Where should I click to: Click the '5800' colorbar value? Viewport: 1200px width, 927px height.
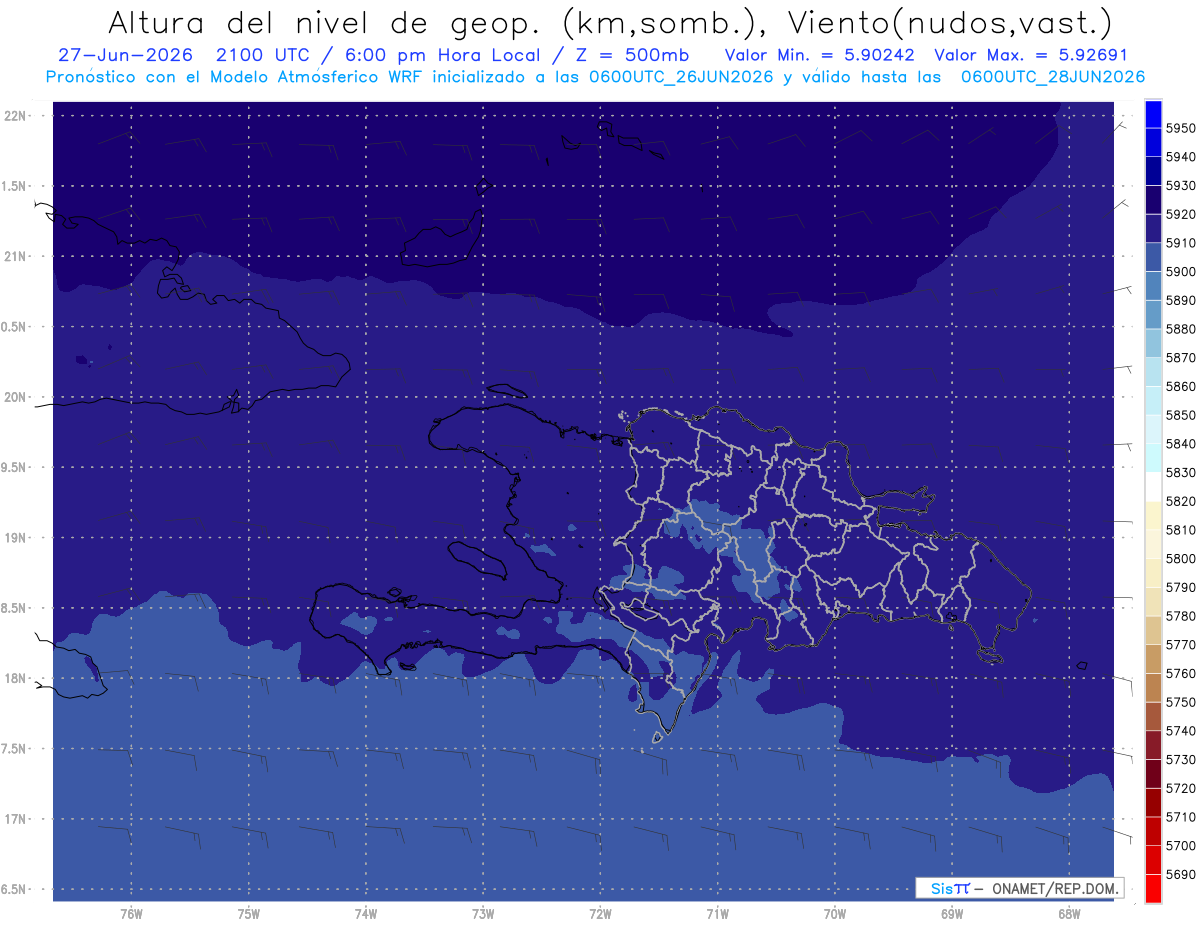(x=1181, y=559)
